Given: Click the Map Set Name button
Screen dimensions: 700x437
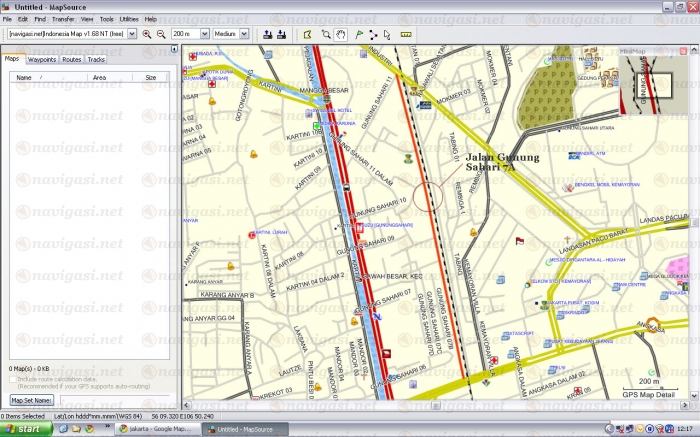Looking at the screenshot, I should pos(31,400).
